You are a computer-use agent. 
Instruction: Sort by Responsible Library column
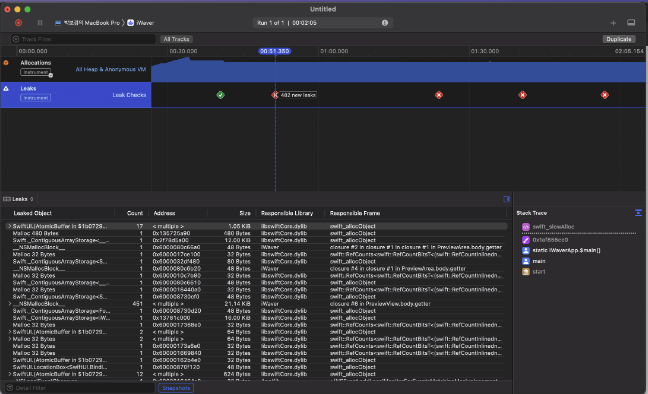[x=287, y=213]
